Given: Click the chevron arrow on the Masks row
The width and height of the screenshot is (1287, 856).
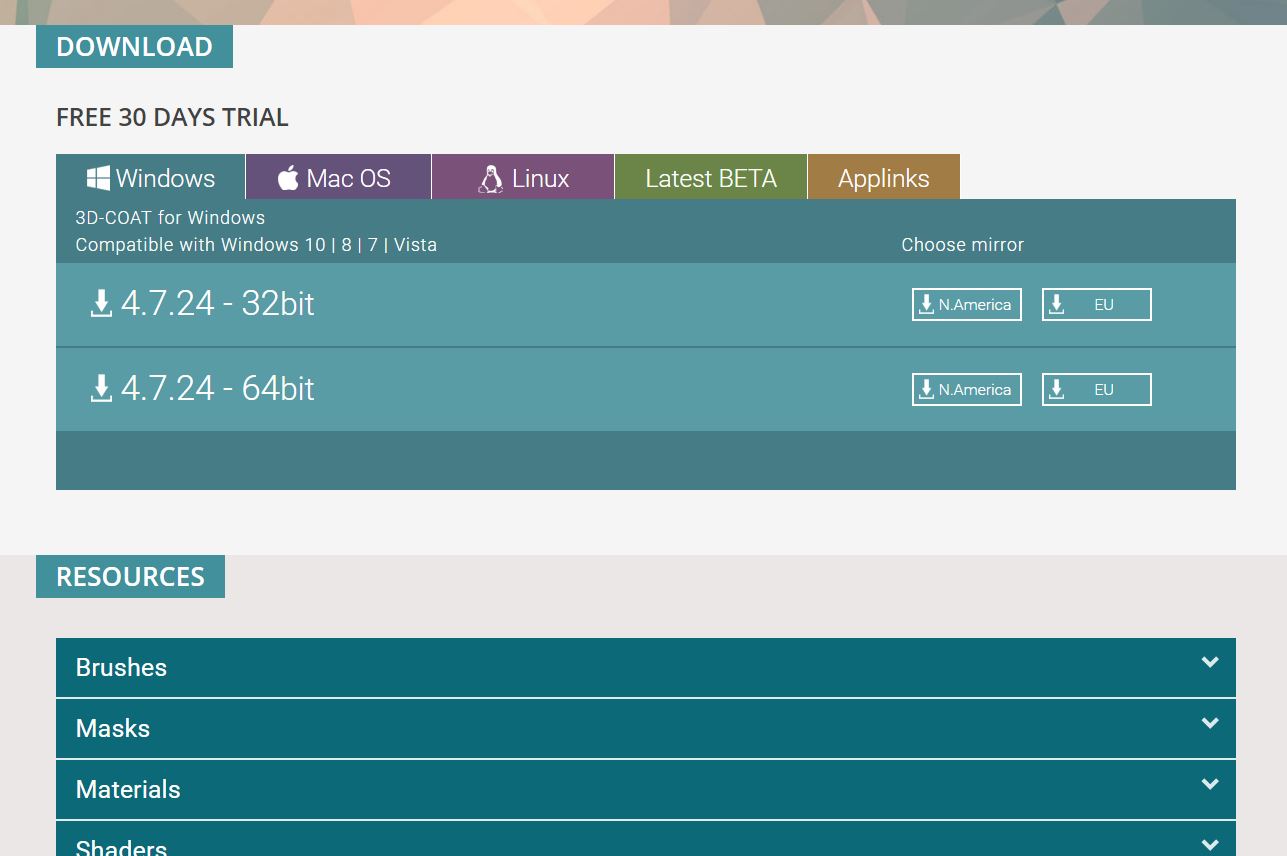Looking at the screenshot, I should tap(1210, 723).
